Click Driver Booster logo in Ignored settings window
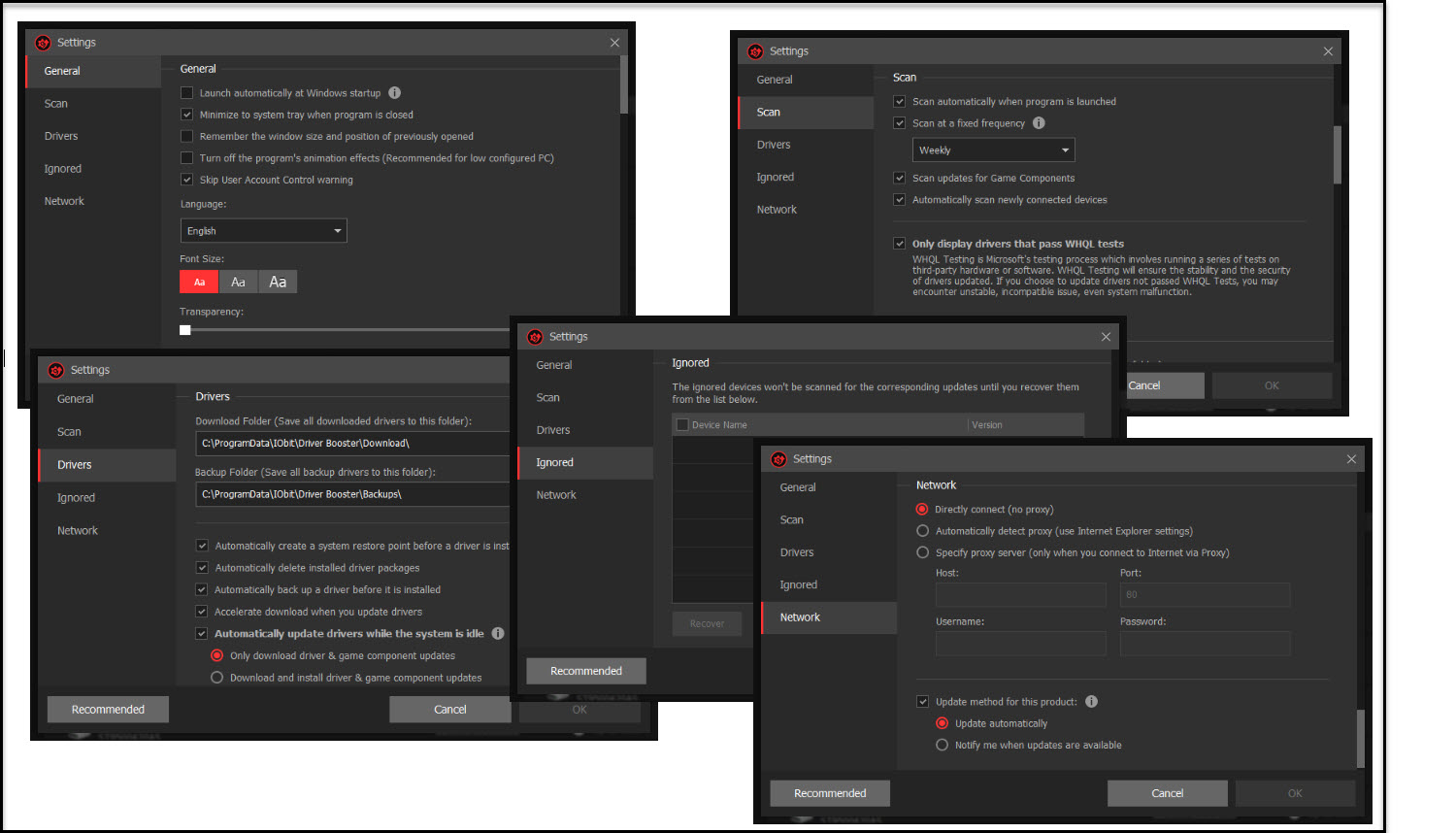Viewport: 1456px width, 833px height. 535,337
